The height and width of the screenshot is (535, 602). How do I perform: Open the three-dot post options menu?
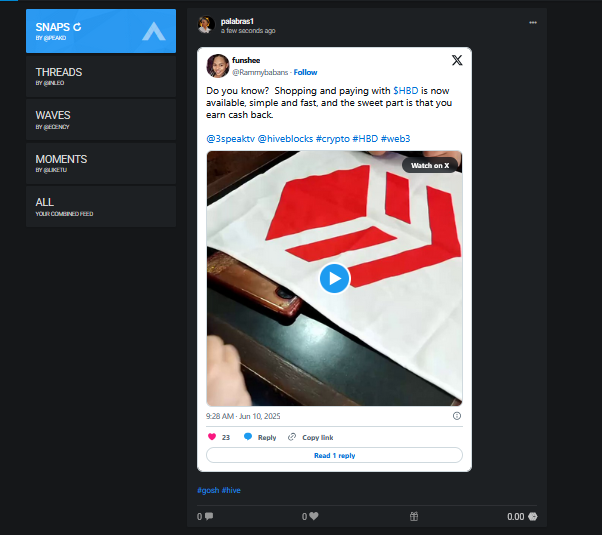point(533,23)
